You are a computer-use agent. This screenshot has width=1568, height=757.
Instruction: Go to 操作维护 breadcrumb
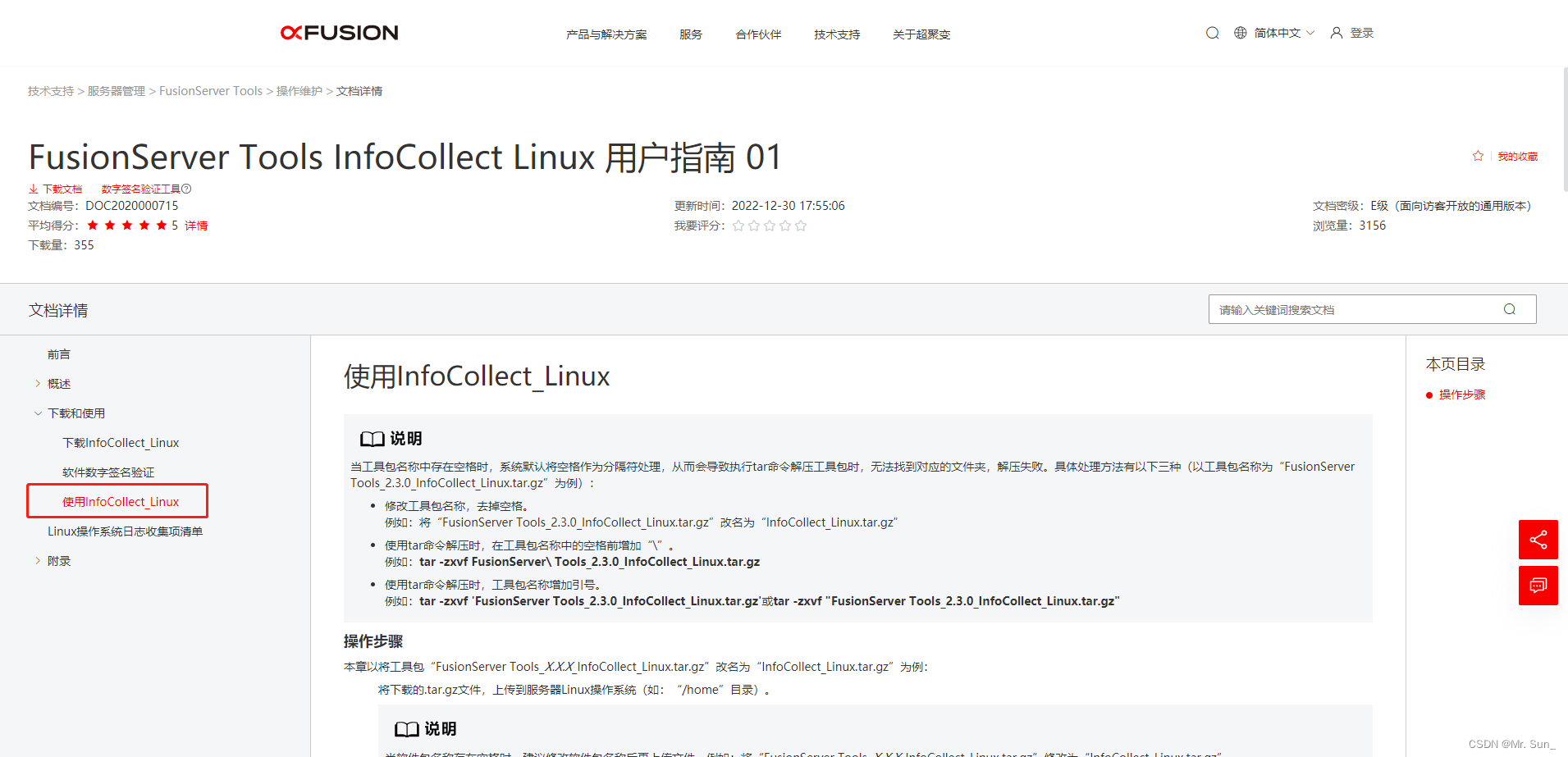coord(299,91)
